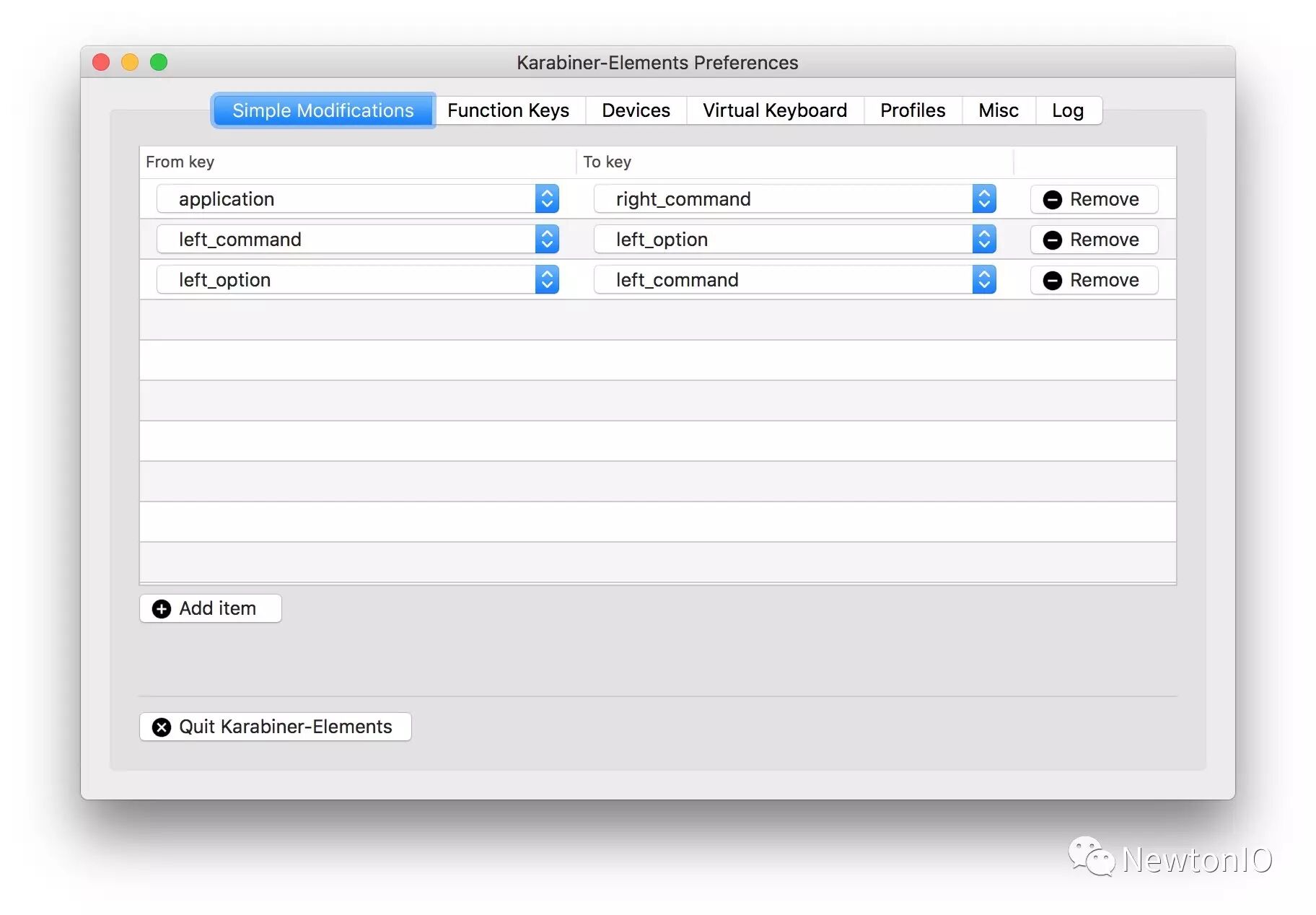This screenshot has width=1316, height=915.
Task: Quit Karabiner-Elements with the bottom button
Action: click(x=275, y=727)
